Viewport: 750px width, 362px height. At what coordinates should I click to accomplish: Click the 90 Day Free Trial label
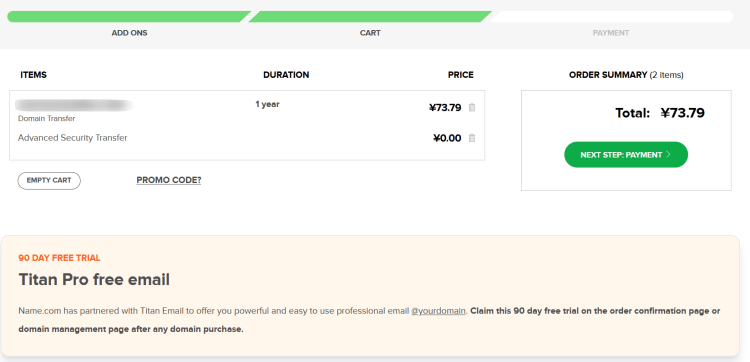click(59, 258)
